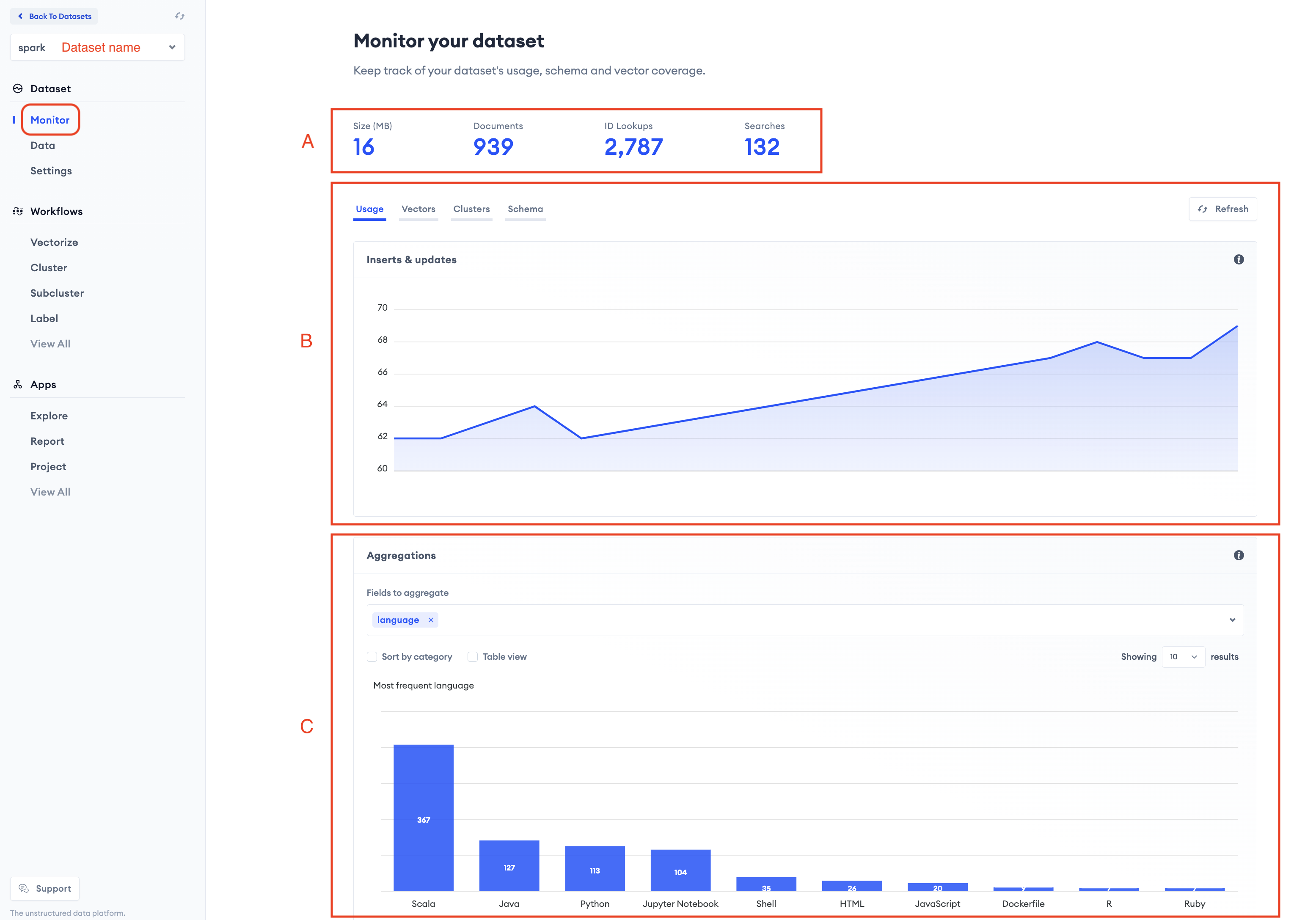Screen dimensions: 1316x920
Task: Toggle the Table view checkbox
Action: coord(473,656)
